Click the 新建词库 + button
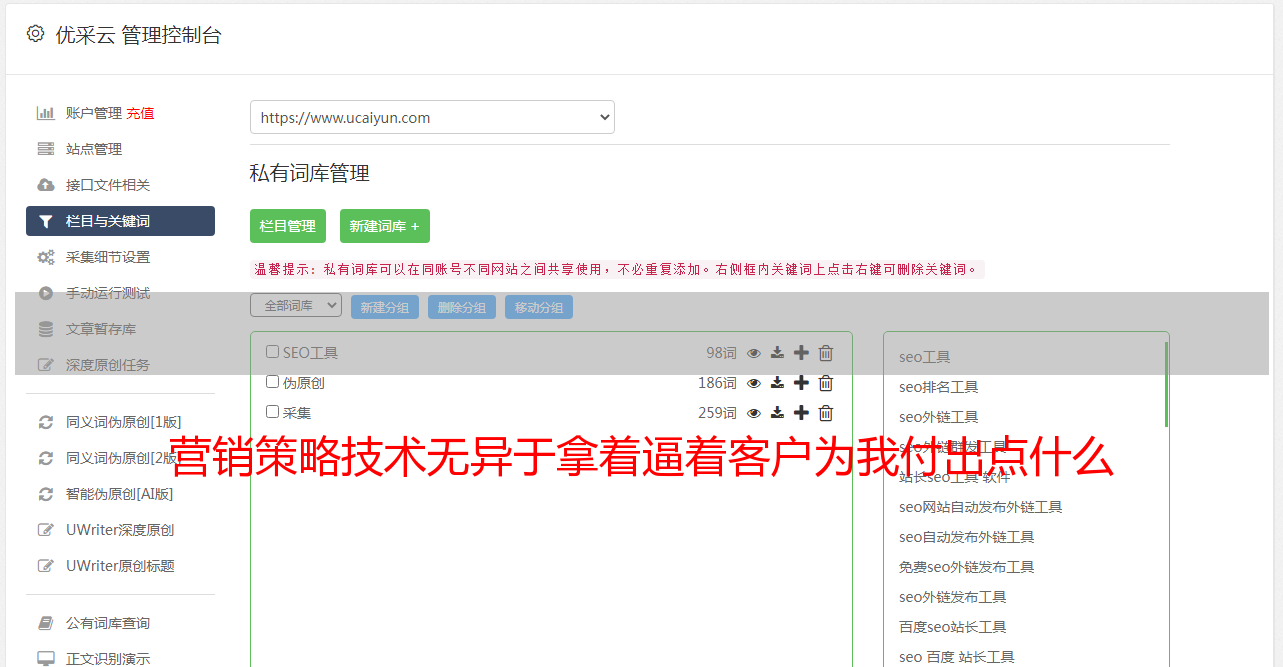This screenshot has height=667, width=1283. [x=385, y=226]
